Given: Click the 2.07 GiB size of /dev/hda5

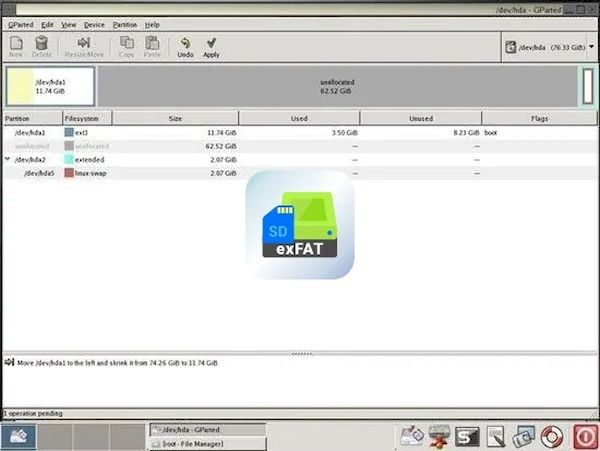Looking at the screenshot, I should [x=223, y=173].
